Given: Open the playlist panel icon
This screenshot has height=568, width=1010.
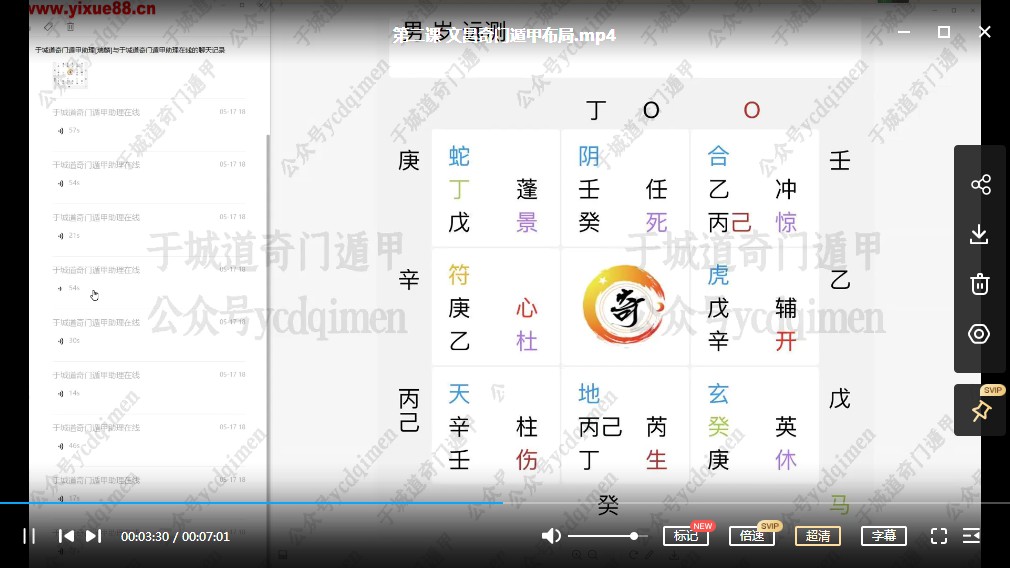Looking at the screenshot, I should click(x=971, y=536).
